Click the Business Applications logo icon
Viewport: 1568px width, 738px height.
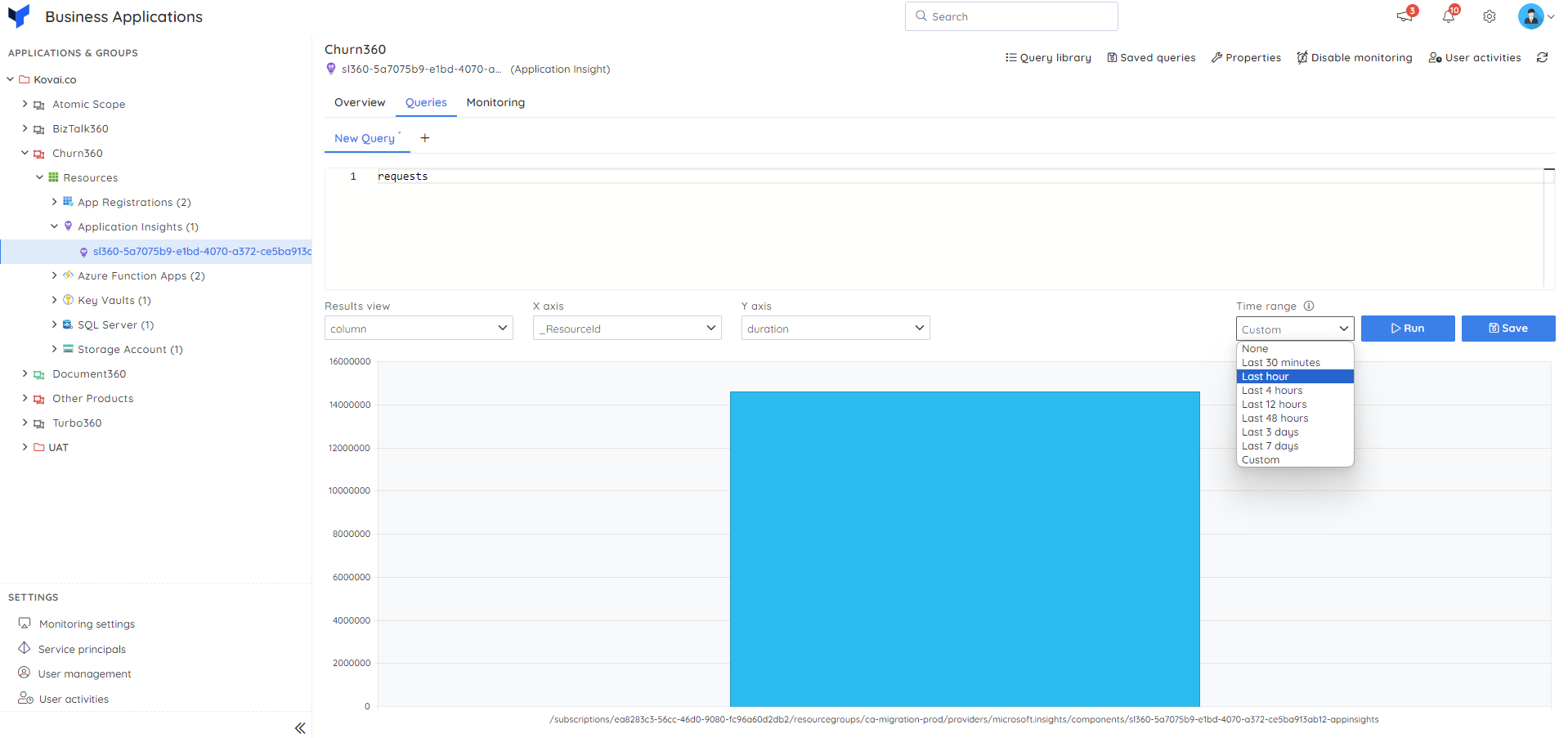click(x=18, y=16)
